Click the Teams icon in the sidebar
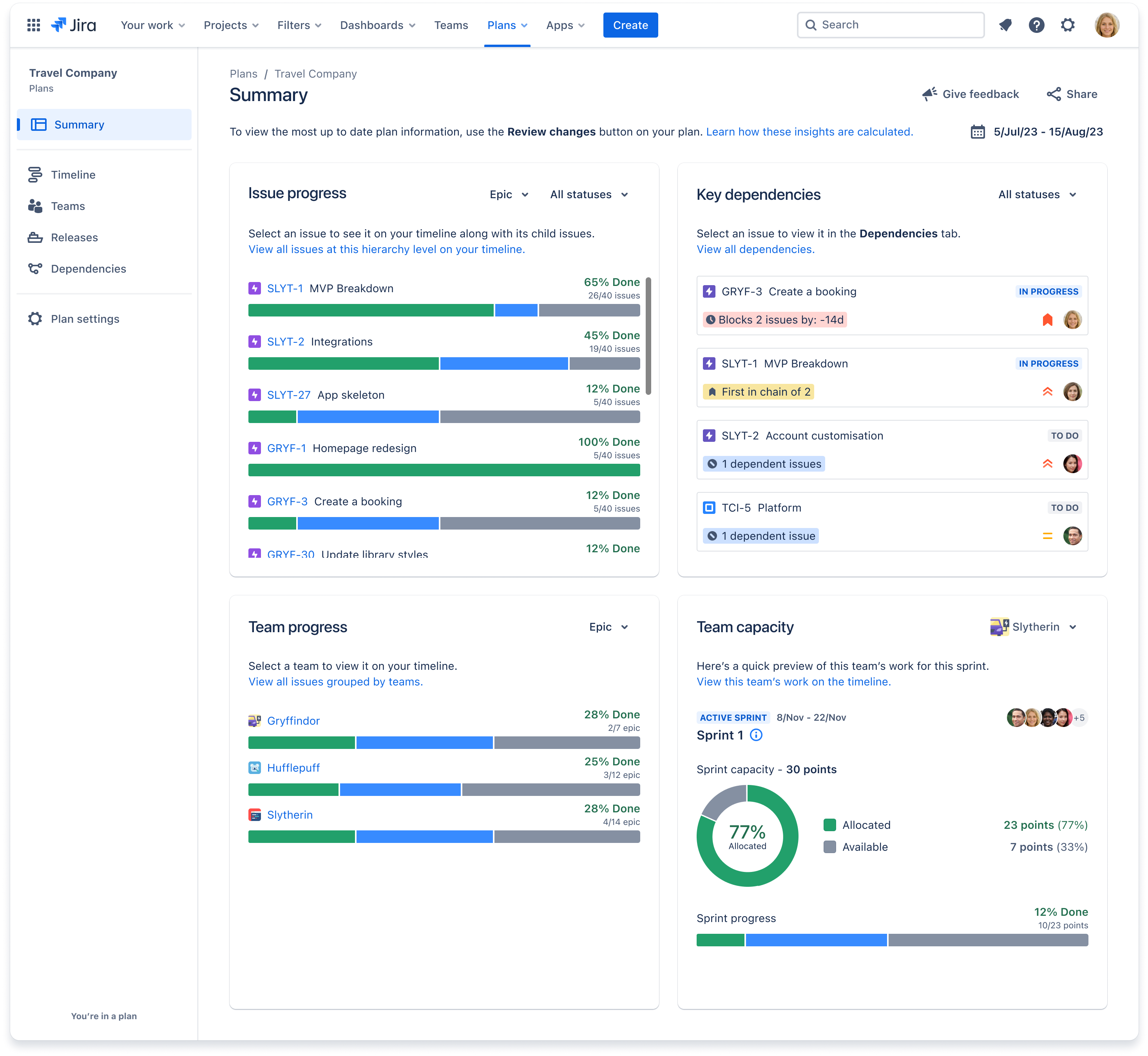The height and width of the screenshot is (1056, 1148). click(35, 206)
